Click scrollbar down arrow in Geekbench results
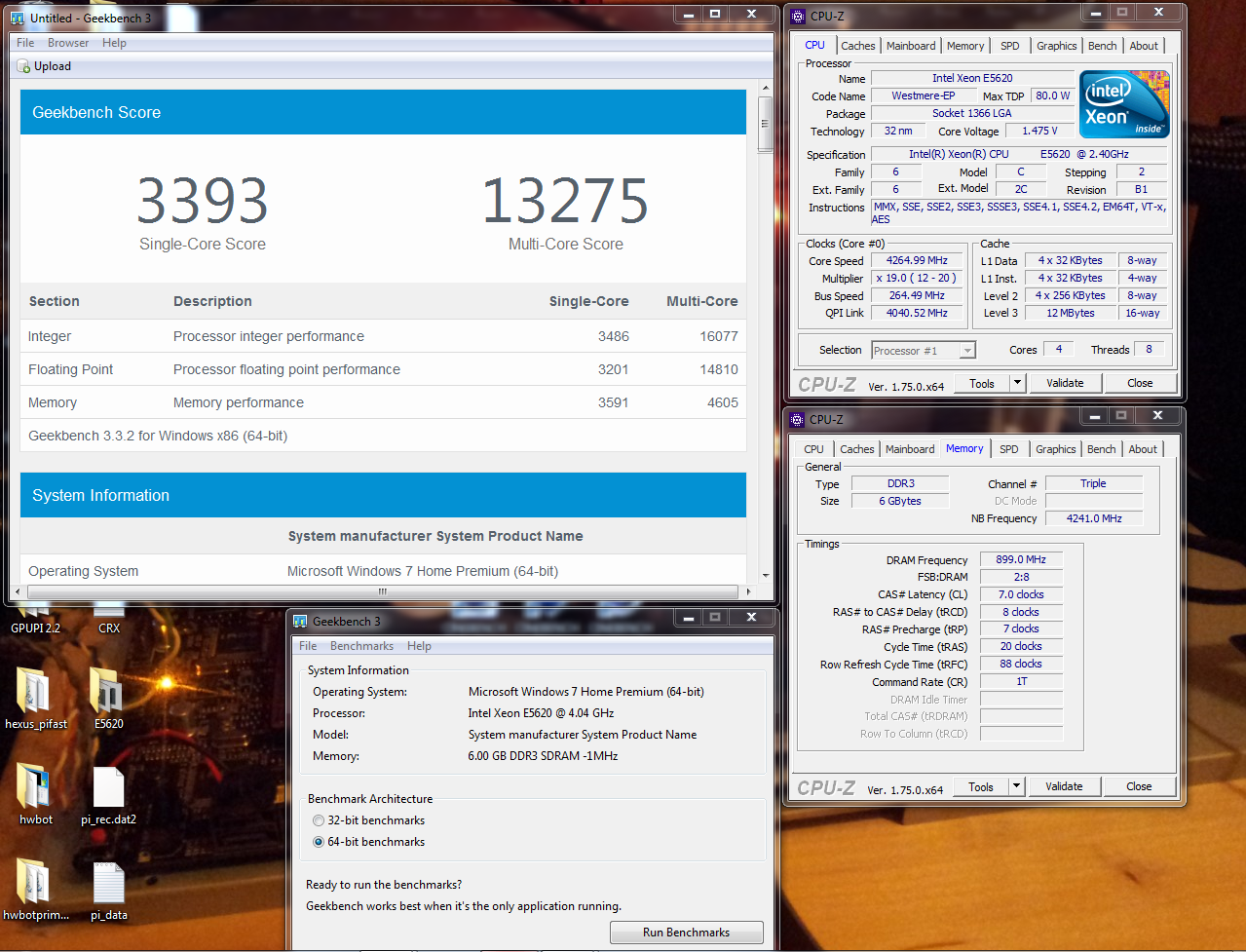Image resolution: width=1246 pixels, height=952 pixels. tap(766, 577)
